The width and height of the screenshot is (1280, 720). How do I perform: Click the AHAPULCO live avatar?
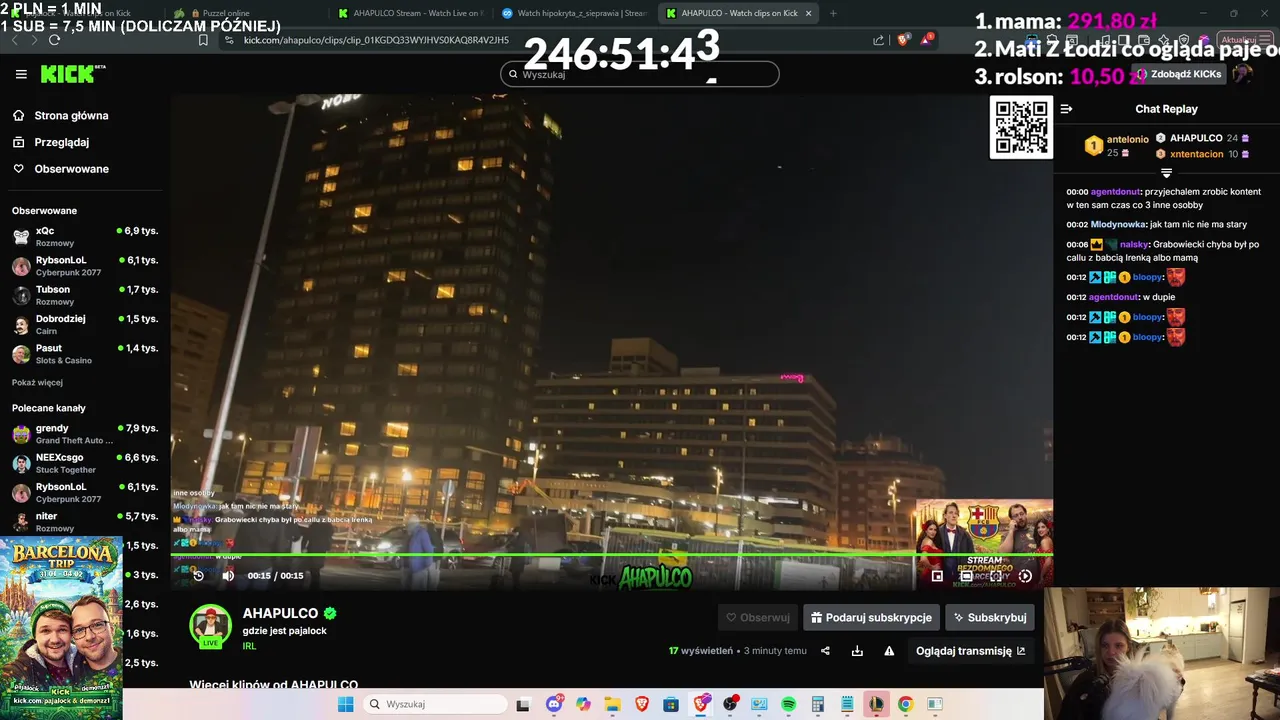pos(210,626)
